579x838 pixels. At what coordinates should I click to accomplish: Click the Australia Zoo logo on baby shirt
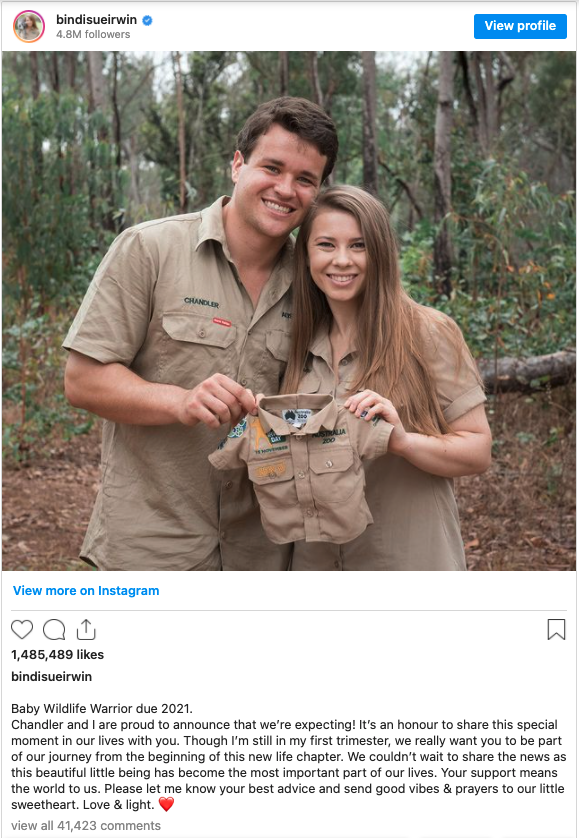pyautogui.click(x=329, y=436)
